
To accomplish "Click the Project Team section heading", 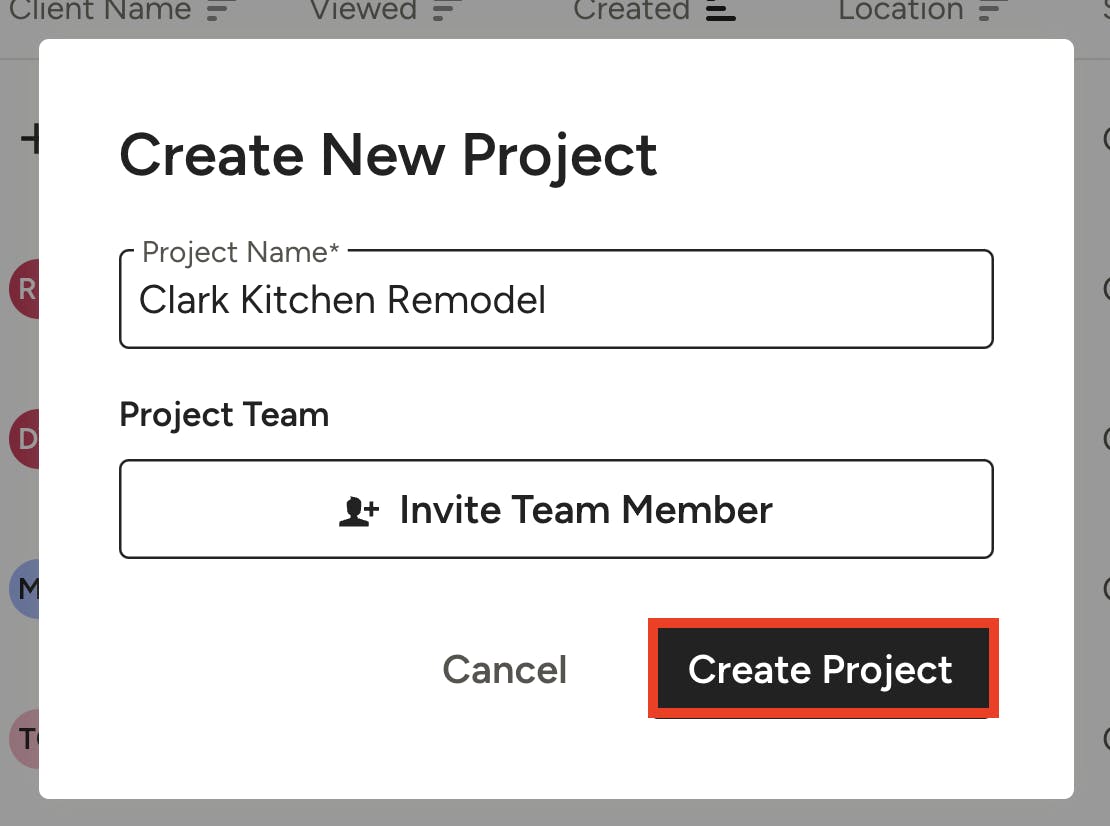I will pos(224,415).
